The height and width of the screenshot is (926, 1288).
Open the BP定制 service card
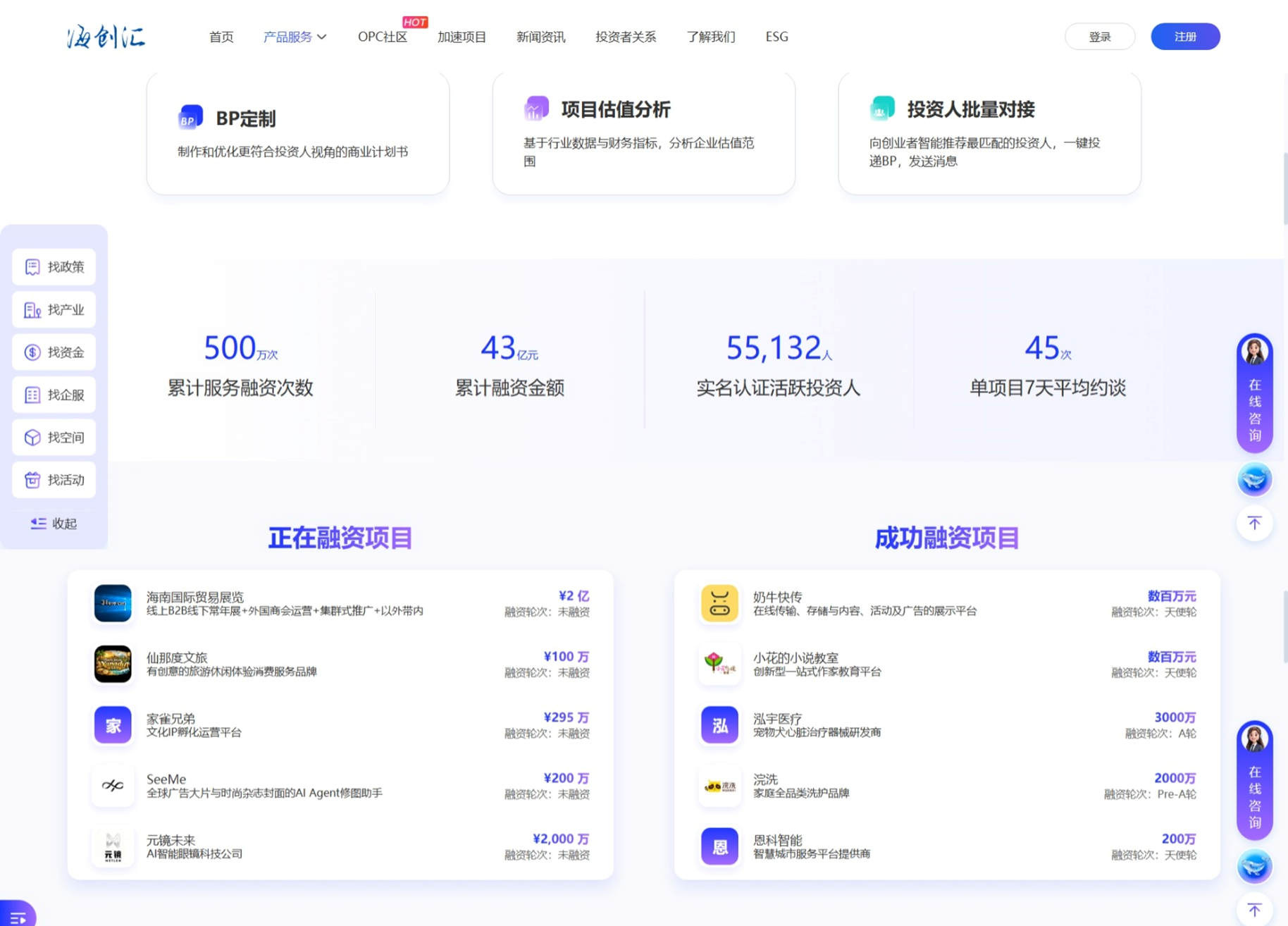pyautogui.click(x=298, y=133)
